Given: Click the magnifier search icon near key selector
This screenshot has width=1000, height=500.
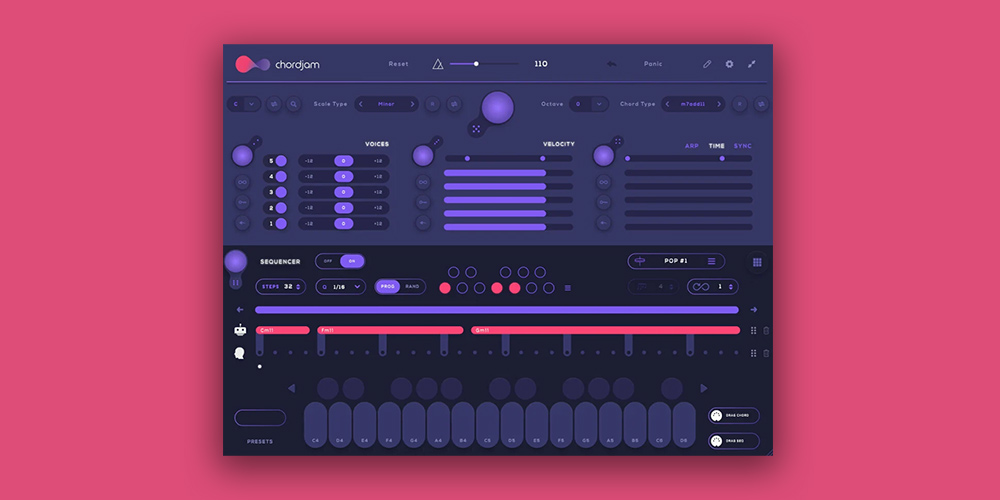Looking at the screenshot, I should click(293, 104).
